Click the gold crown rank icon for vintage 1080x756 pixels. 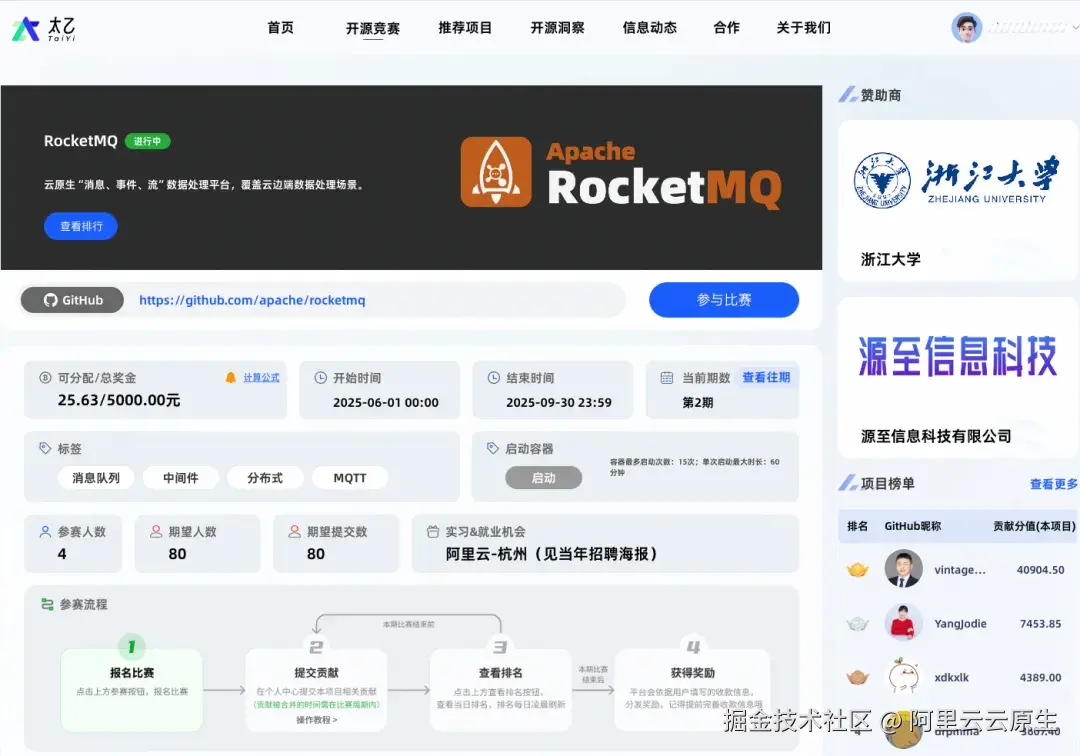[x=858, y=569]
